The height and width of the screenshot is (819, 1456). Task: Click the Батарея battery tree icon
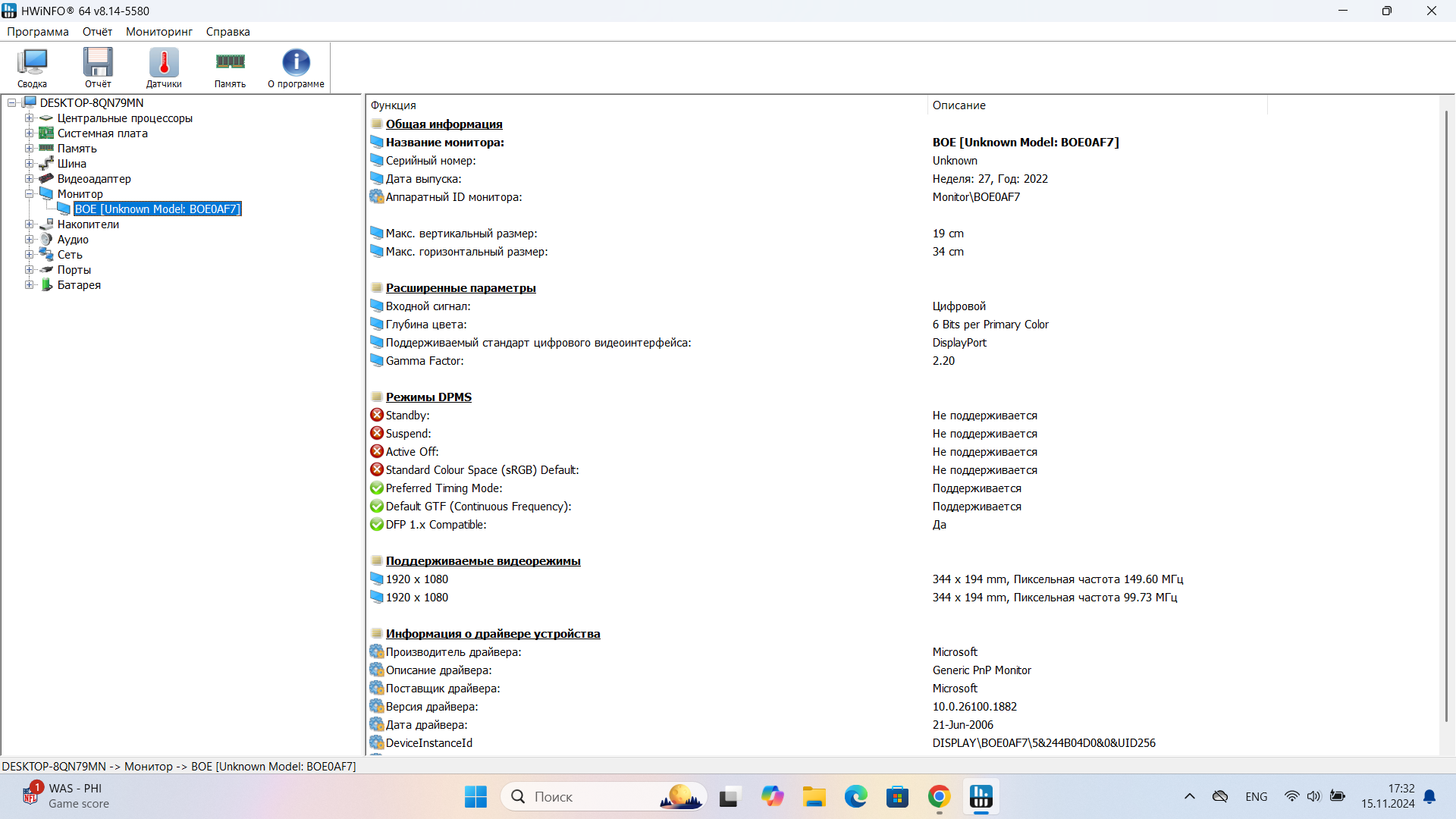click(x=47, y=285)
